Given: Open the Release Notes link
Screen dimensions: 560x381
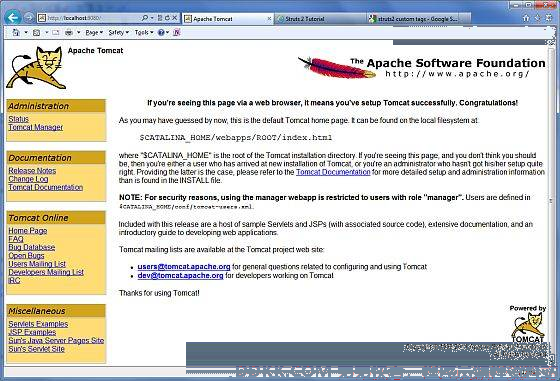Looking at the screenshot, I should click(x=32, y=171).
